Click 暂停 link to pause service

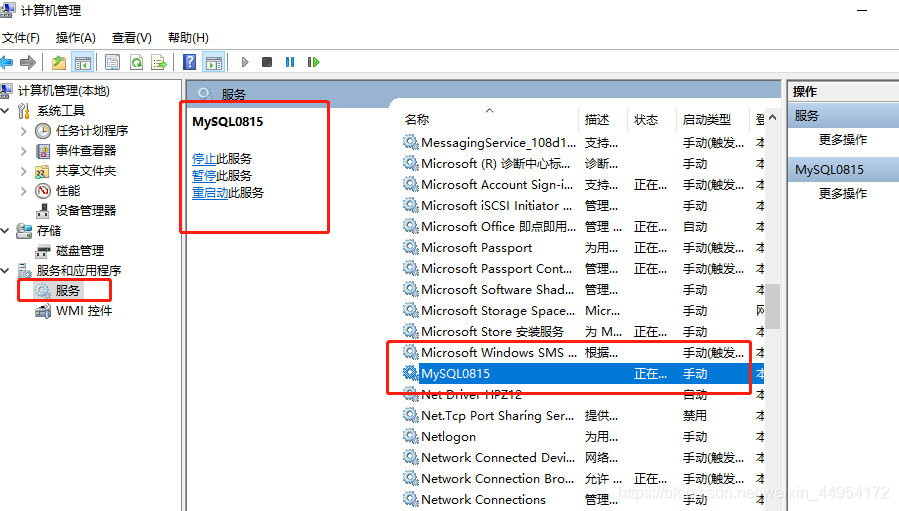click(x=204, y=175)
